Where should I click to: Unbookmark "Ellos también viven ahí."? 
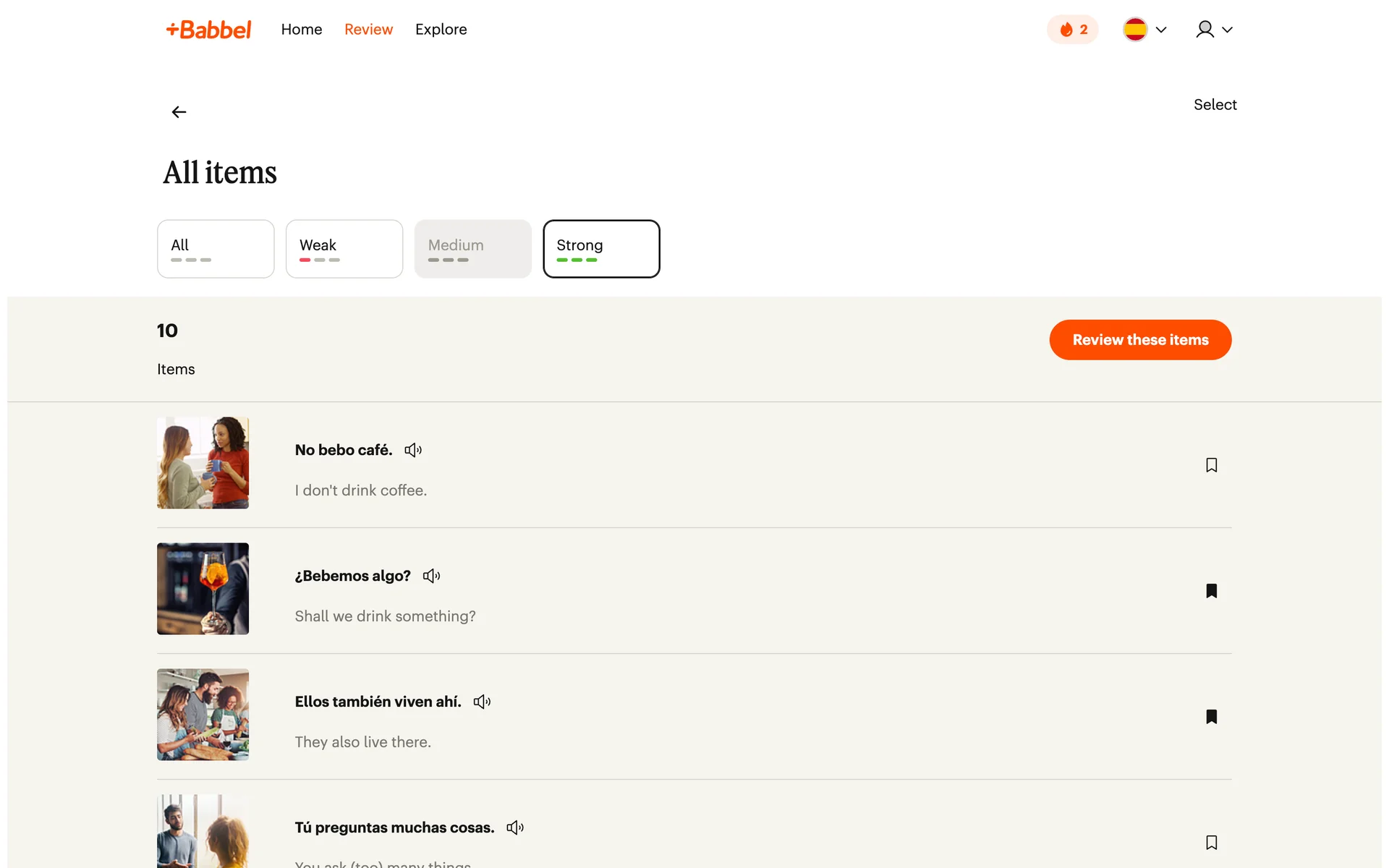(x=1211, y=717)
